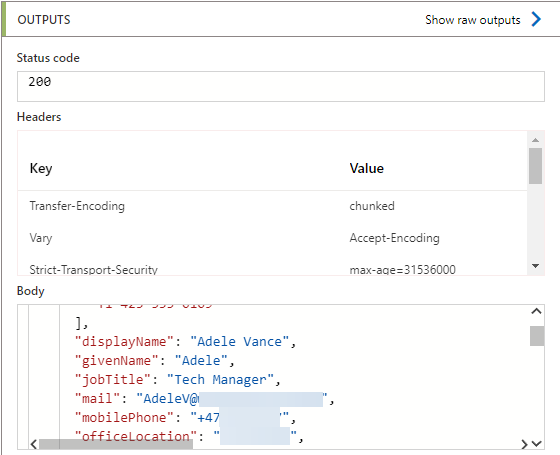This screenshot has height=455, width=560.
Task: Click the Headers vertical scrollbar thumb
Action: tap(535, 166)
